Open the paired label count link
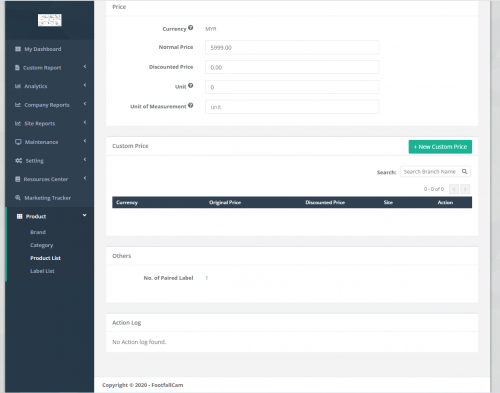Screen dimensions: 500x393 207,278
